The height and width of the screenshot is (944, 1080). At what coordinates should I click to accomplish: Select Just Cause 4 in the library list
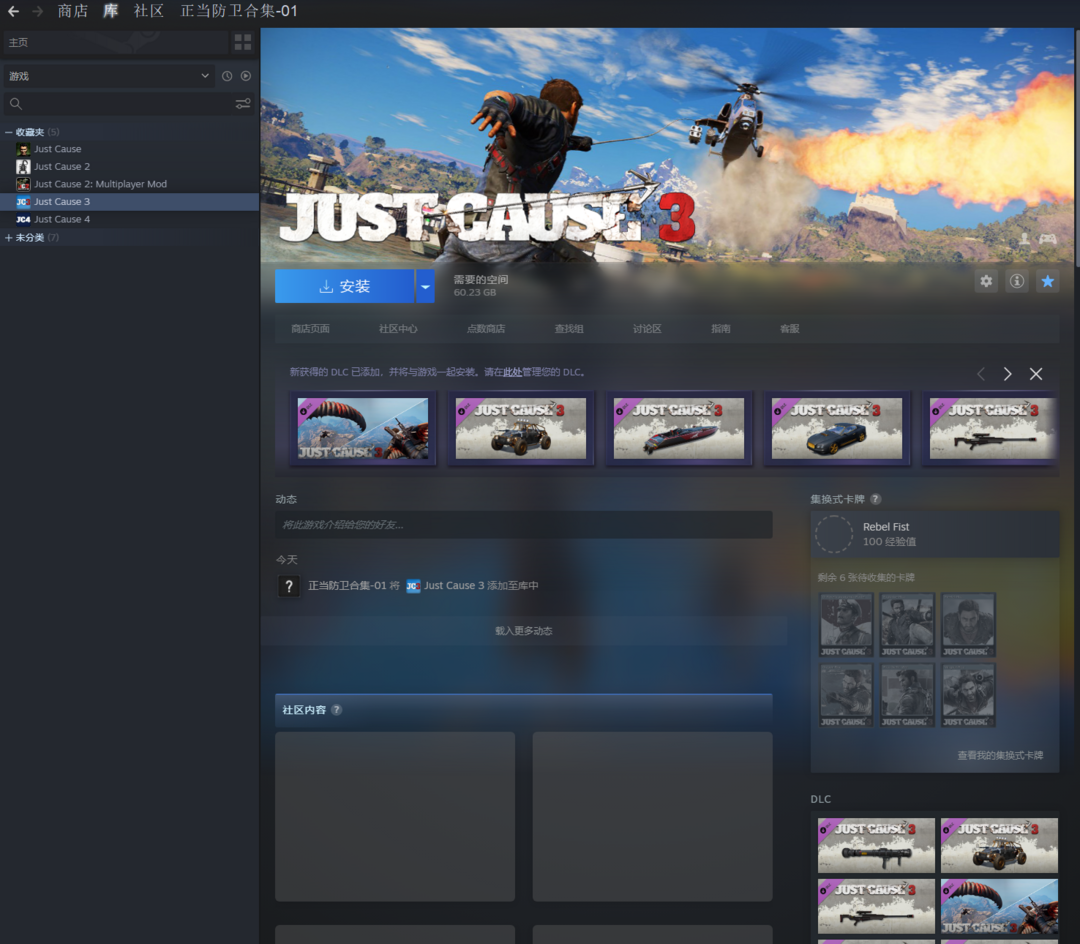click(62, 219)
